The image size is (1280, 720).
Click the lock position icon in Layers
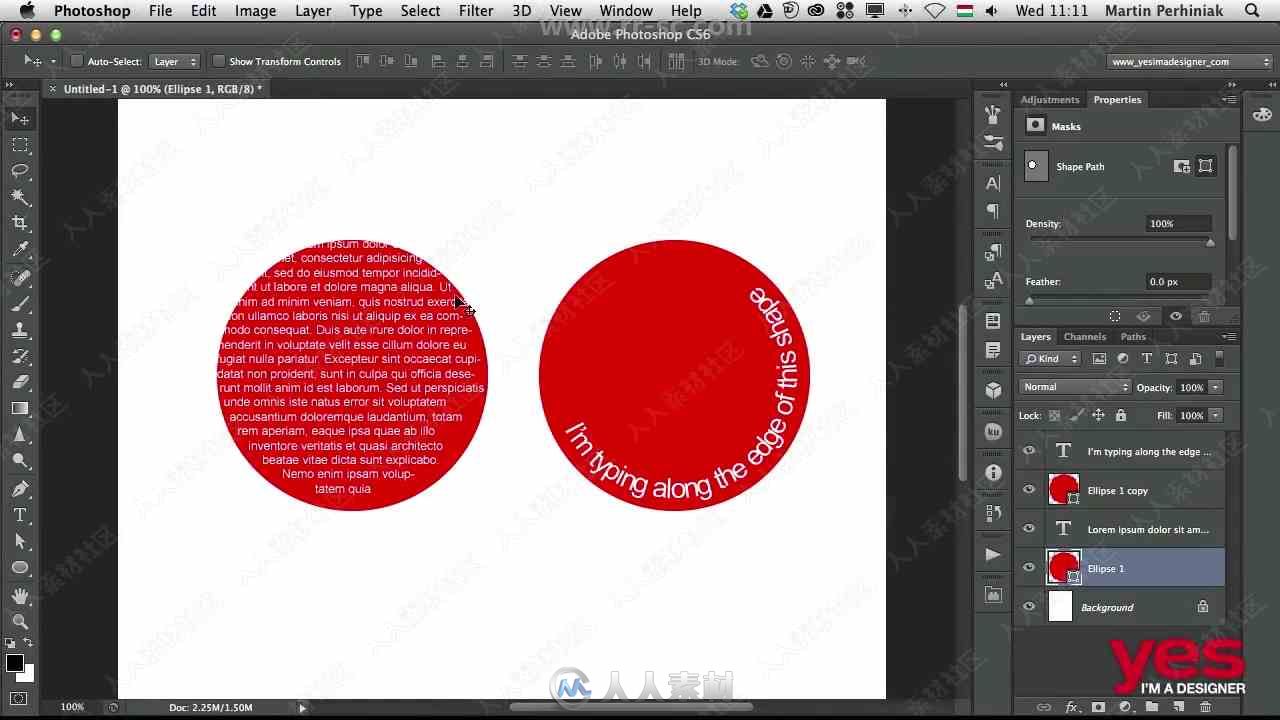[1098, 415]
